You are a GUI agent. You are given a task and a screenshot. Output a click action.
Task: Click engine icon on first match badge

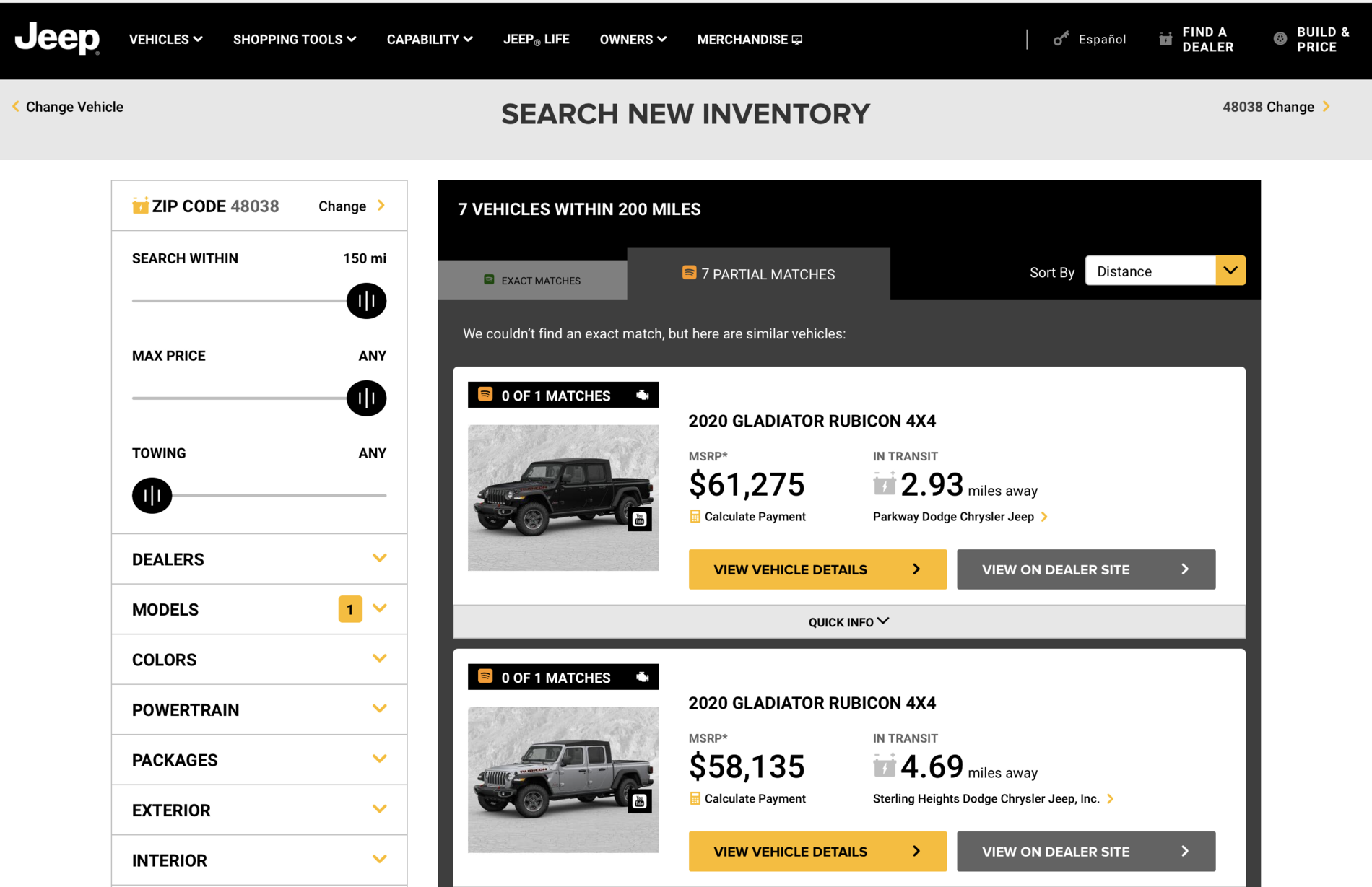641,395
